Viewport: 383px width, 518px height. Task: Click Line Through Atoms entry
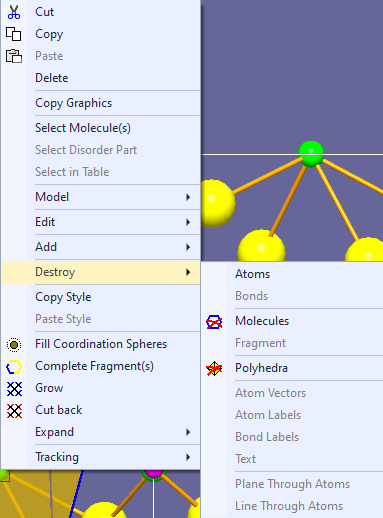click(x=292, y=506)
